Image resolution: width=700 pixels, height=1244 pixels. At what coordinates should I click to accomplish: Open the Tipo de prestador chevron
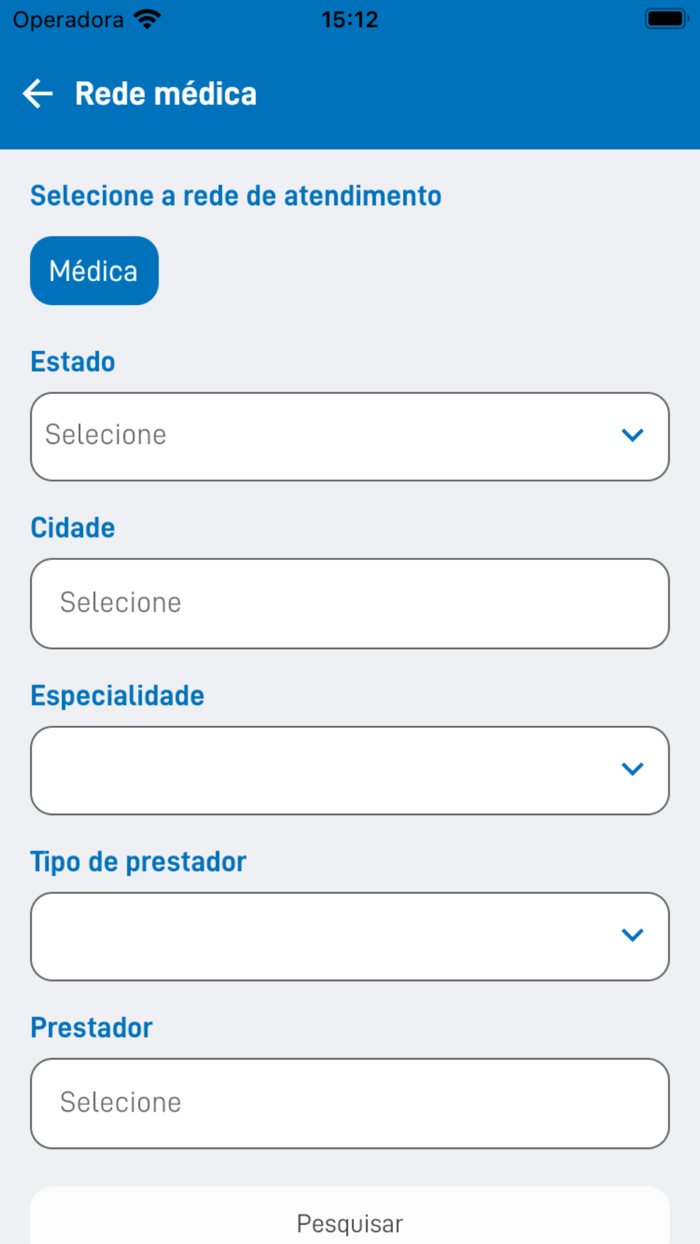(631, 935)
